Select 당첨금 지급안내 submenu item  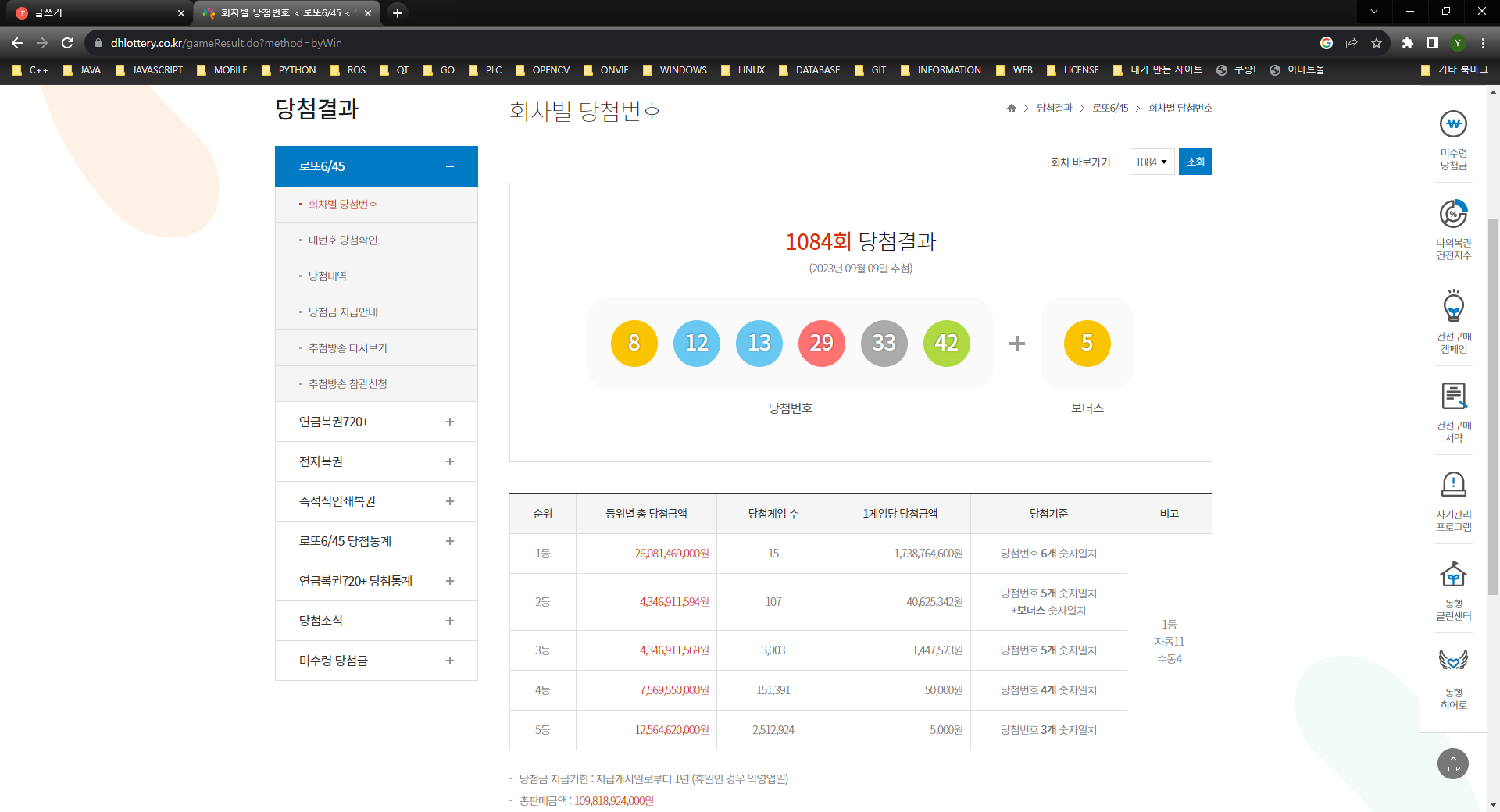[x=343, y=312]
